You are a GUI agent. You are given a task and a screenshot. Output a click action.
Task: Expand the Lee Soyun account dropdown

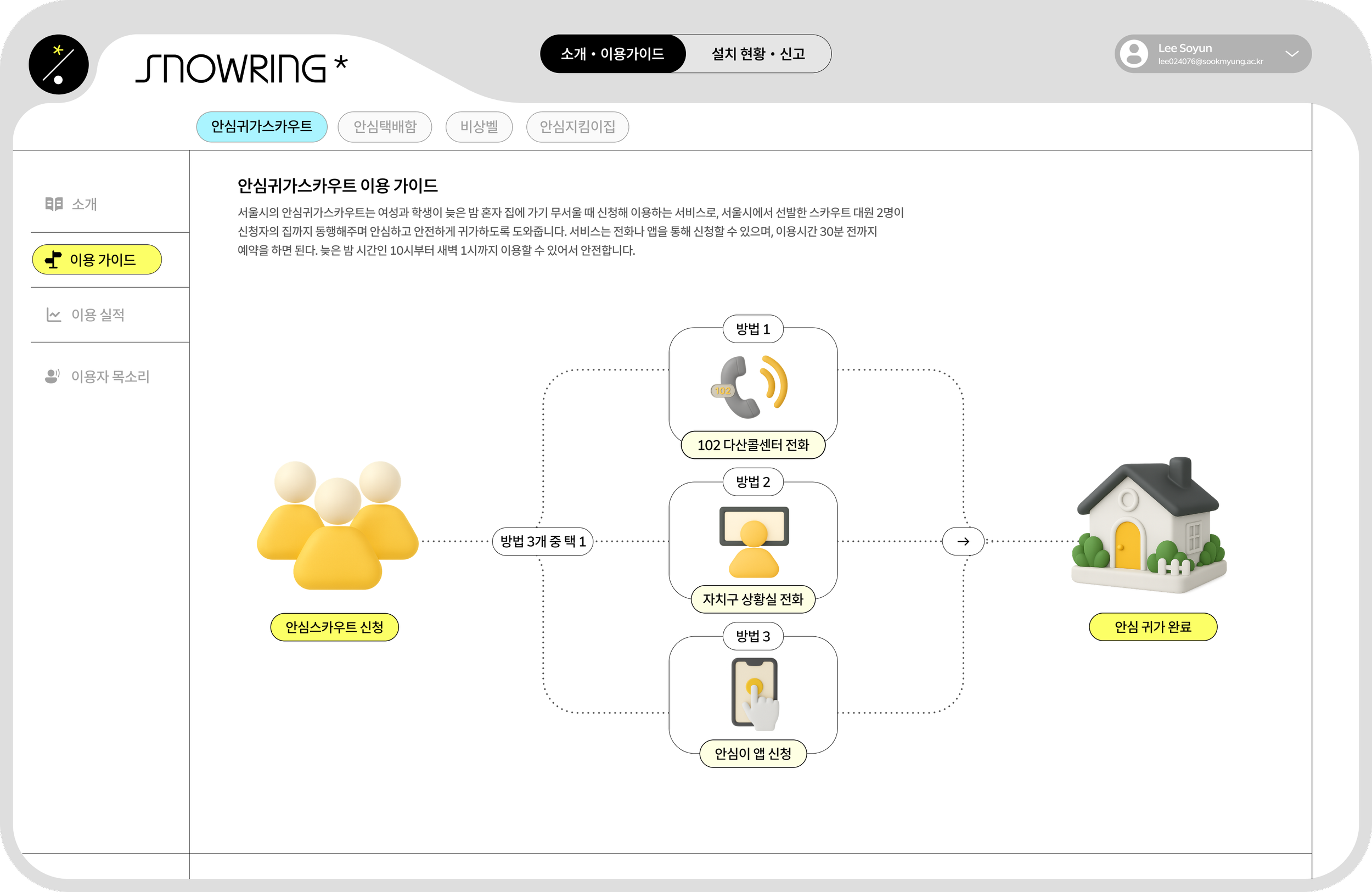1291,54
